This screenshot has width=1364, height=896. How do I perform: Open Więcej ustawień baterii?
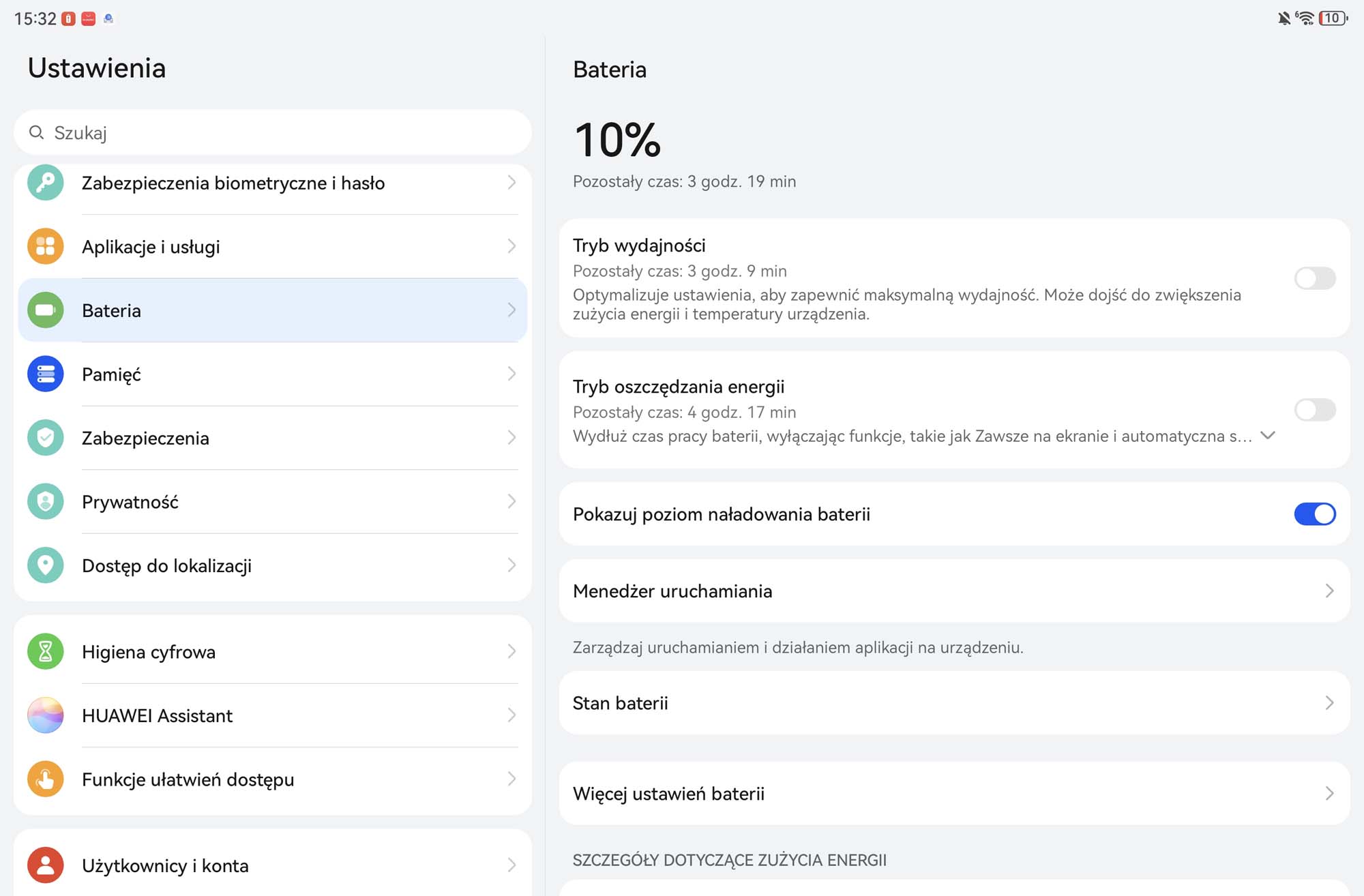(954, 793)
